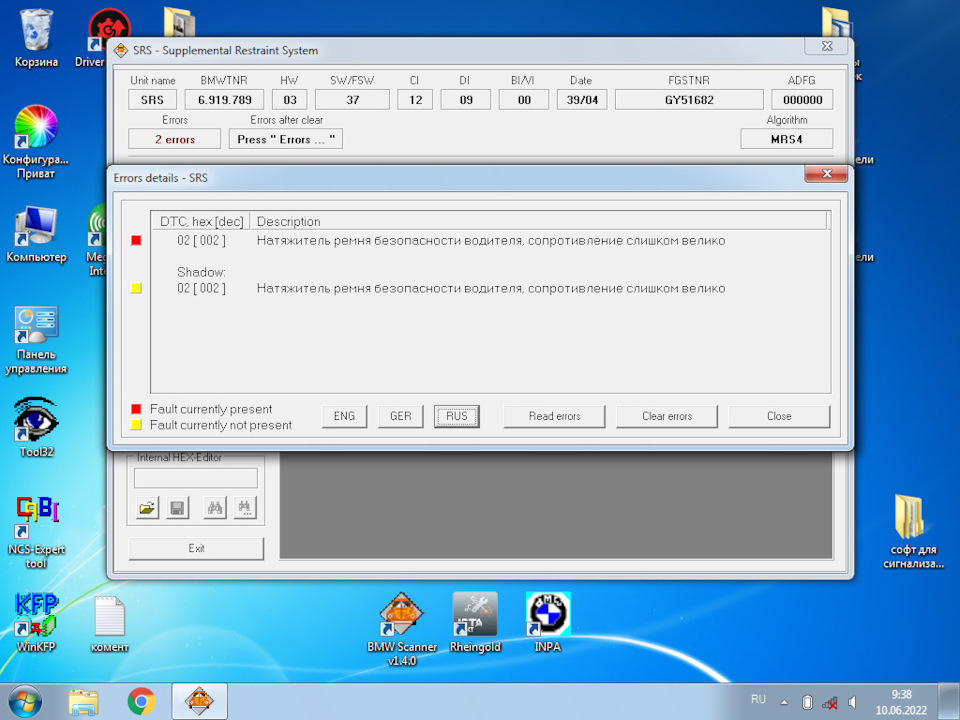Open the Rheingold desktop icon
The width and height of the screenshot is (960, 720).
coord(475,621)
